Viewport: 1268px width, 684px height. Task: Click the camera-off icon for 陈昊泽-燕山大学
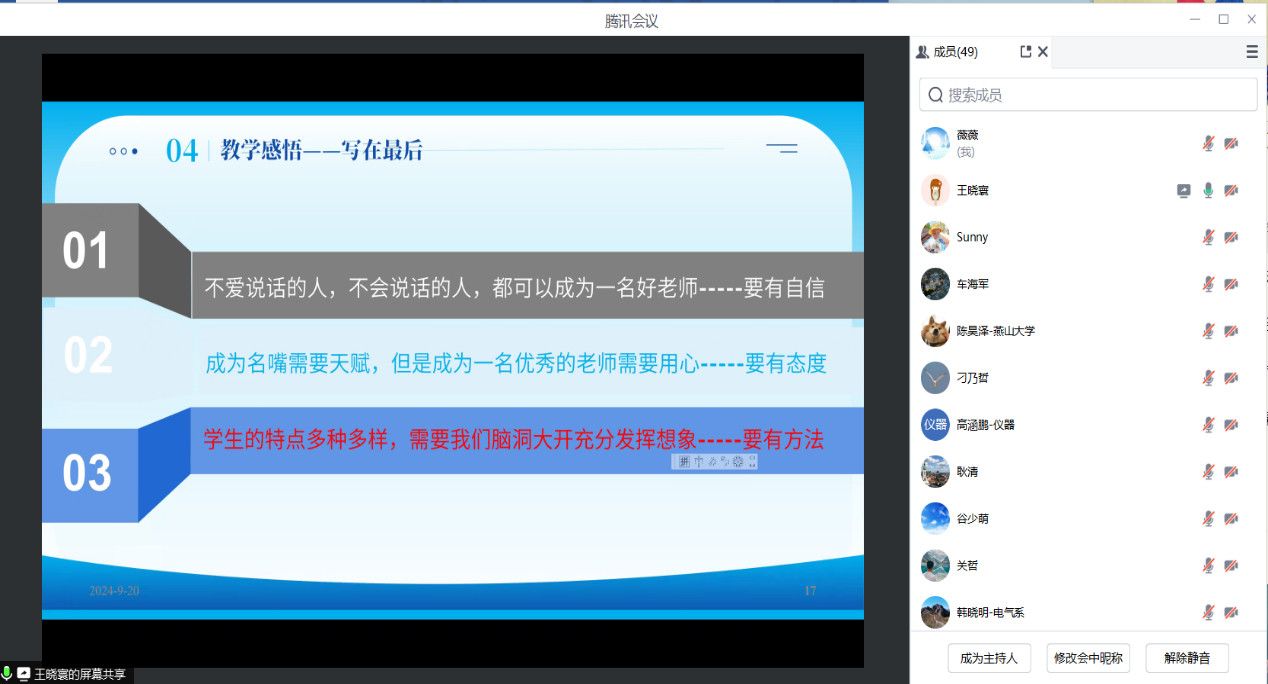[1231, 331]
